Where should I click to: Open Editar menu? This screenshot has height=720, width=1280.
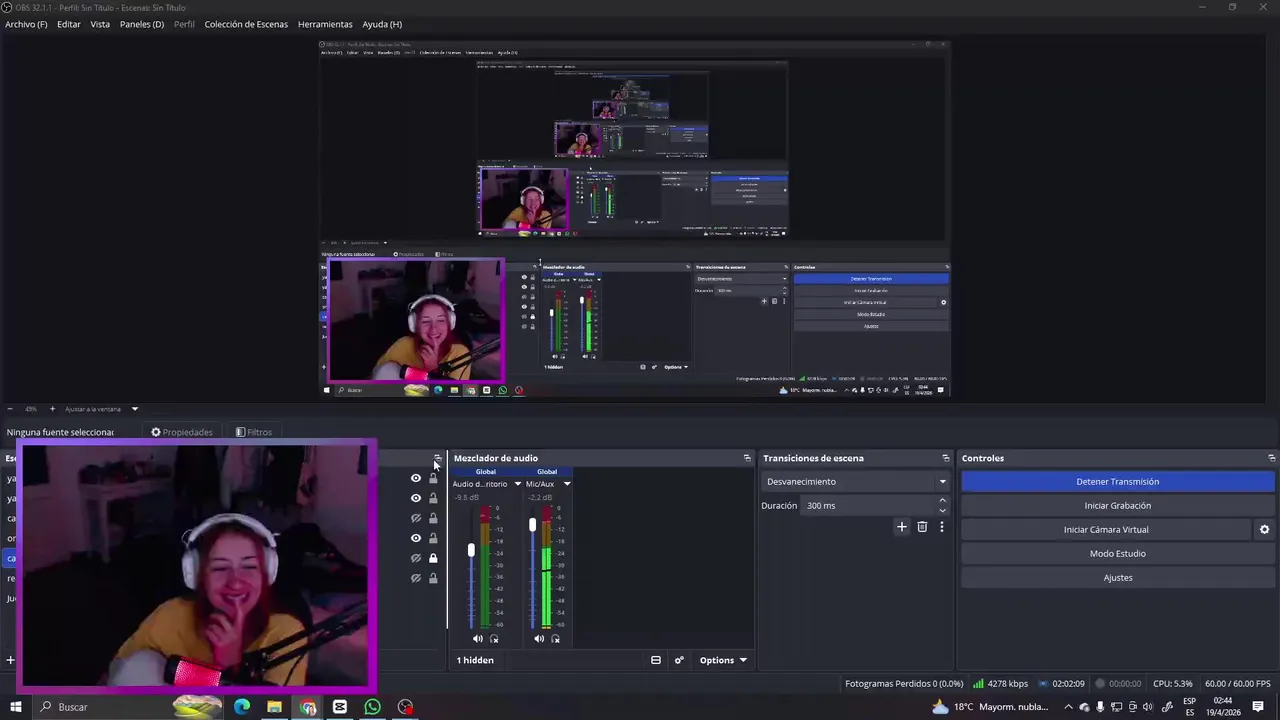[x=69, y=24]
